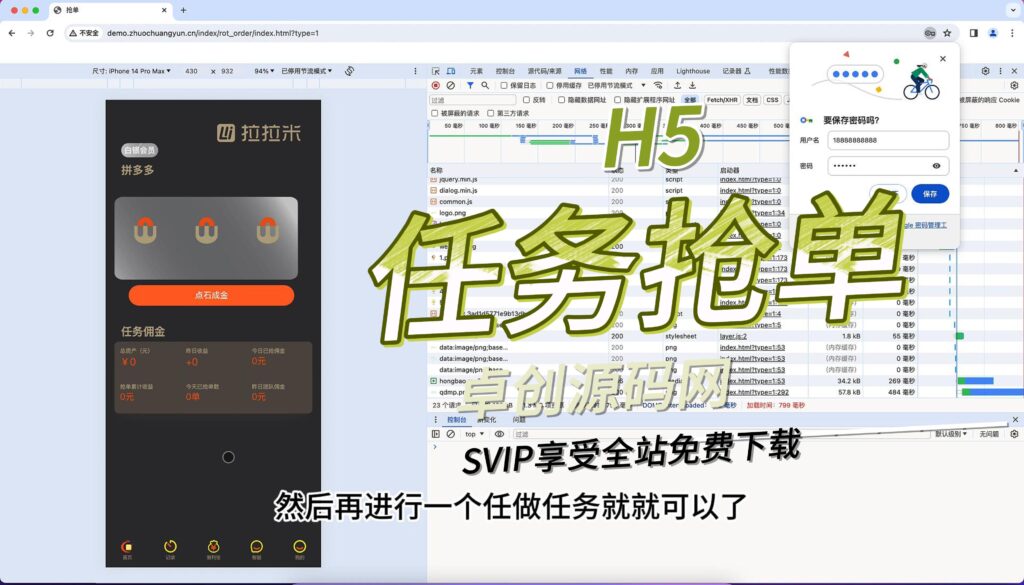Open the device toolbar 已停用节流模式 dropdown

(307, 71)
